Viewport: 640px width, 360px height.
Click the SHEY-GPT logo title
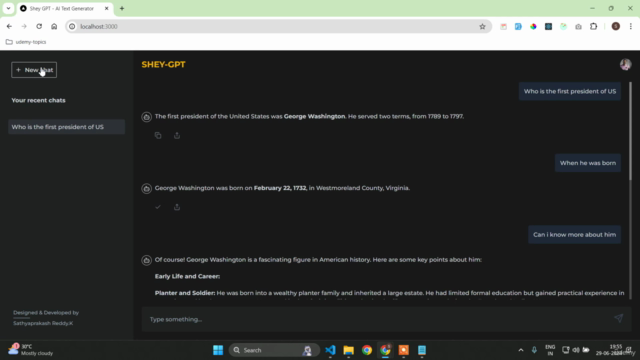pyautogui.click(x=163, y=64)
